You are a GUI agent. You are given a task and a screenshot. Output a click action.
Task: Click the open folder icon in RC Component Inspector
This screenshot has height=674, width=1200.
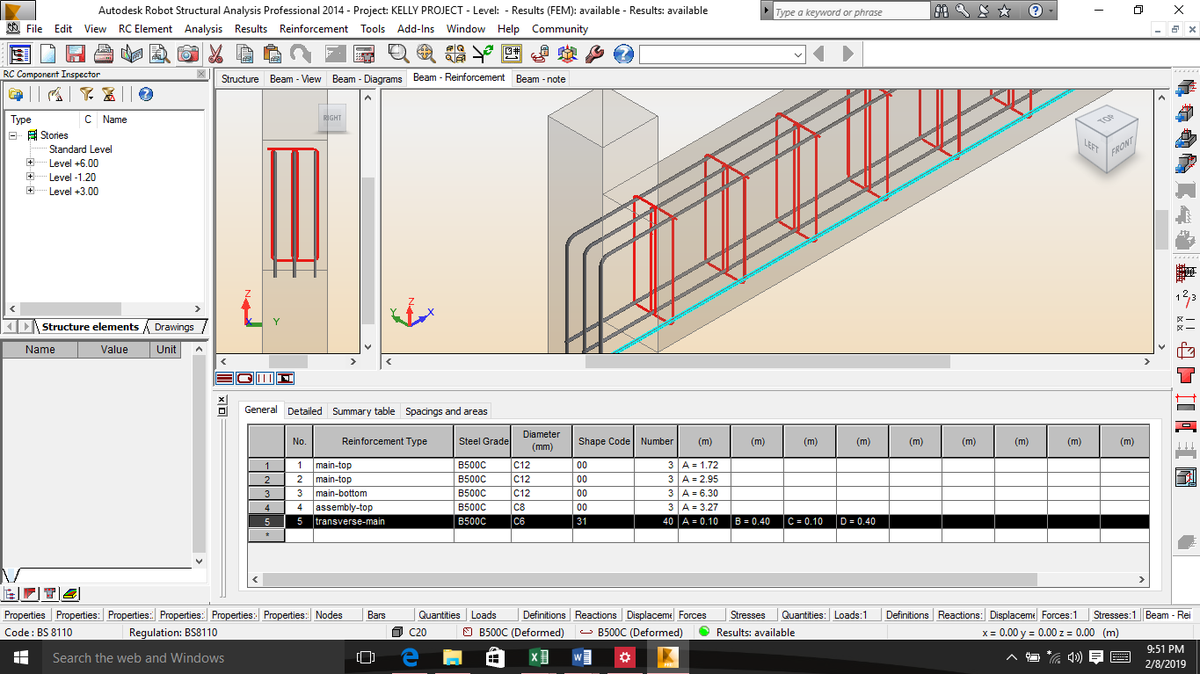(16, 94)
